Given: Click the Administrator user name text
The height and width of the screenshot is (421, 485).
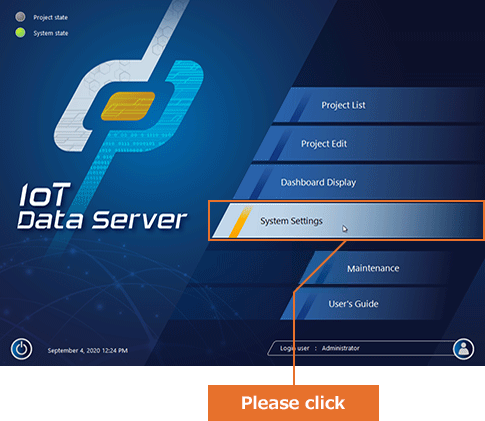Looking at the screenshot, I should click(341, 348).
